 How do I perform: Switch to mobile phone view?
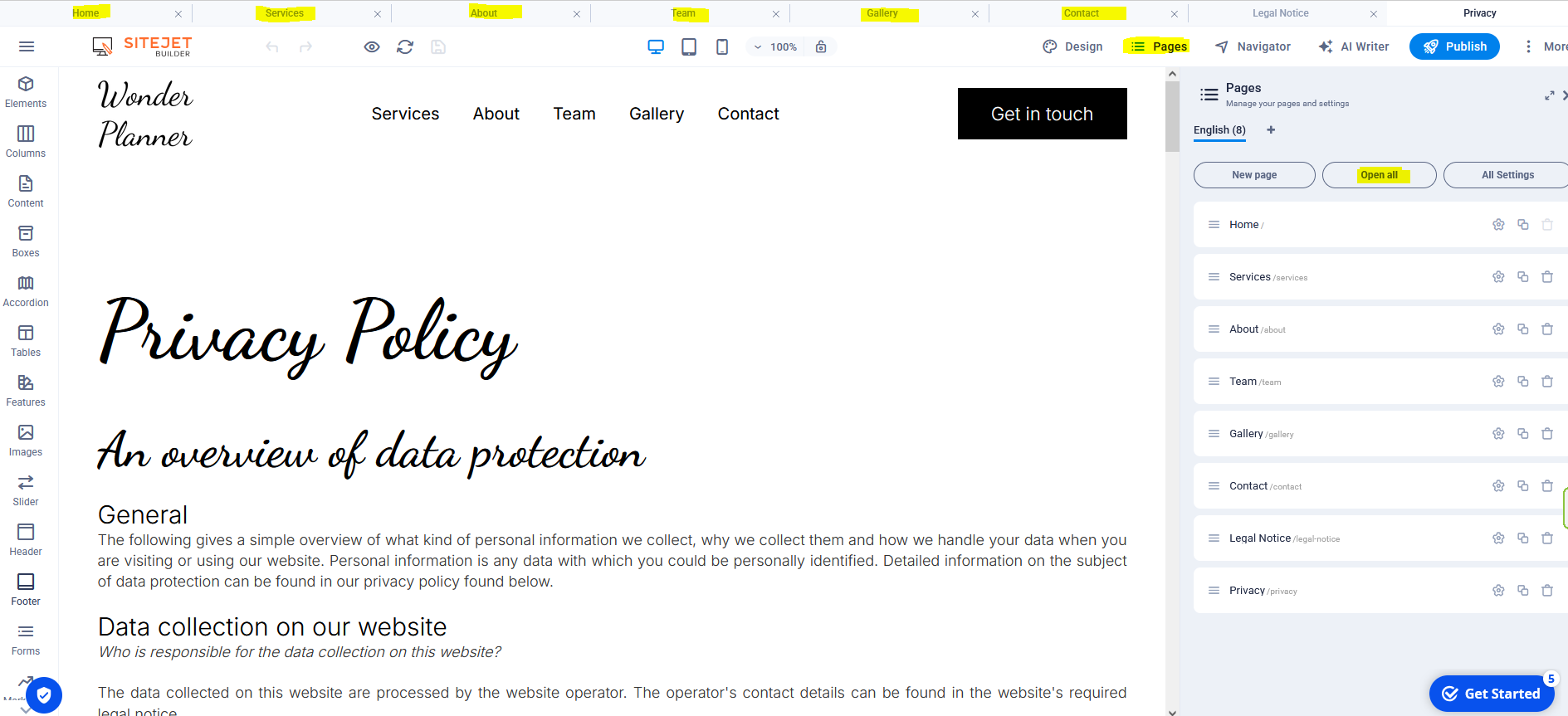[722, 47]
